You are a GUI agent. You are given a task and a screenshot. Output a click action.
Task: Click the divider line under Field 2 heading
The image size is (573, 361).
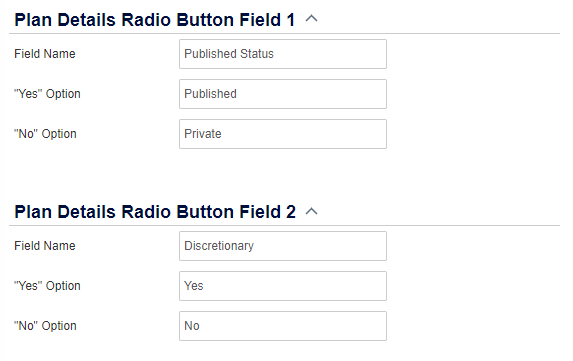284,225
